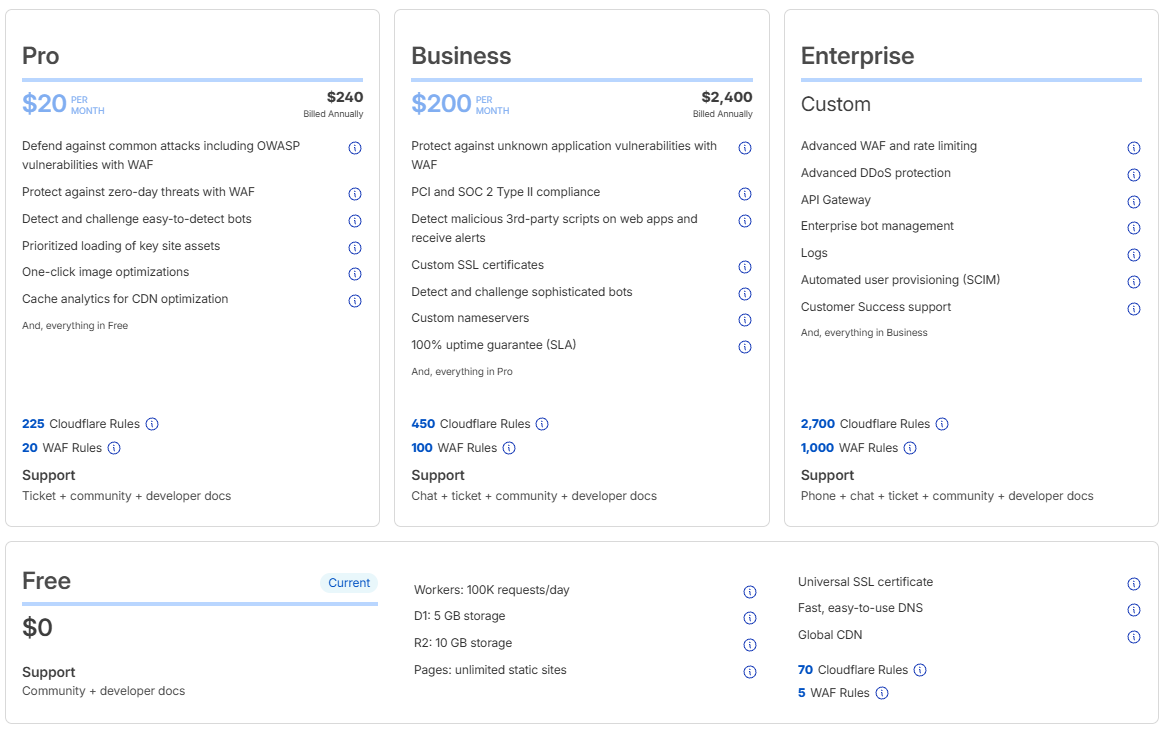Click the 2,700 Cloudflare Rules count
Image resolution: width=1168 pixels, height=731 pixels.
point(818,424)
